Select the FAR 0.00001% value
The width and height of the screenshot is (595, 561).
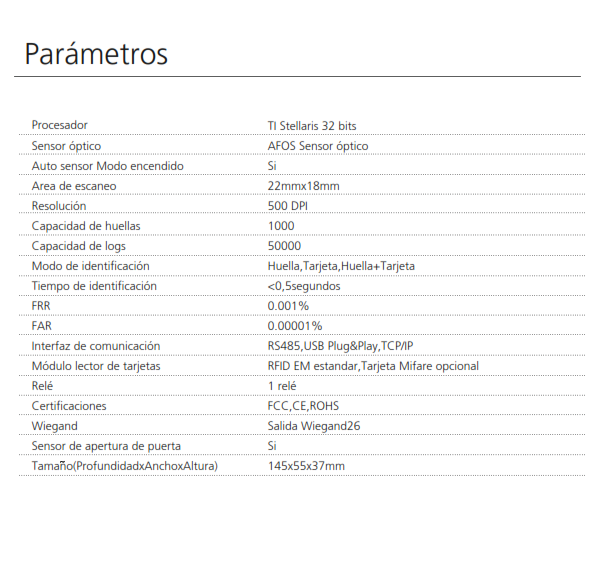[x=295, y=326]
